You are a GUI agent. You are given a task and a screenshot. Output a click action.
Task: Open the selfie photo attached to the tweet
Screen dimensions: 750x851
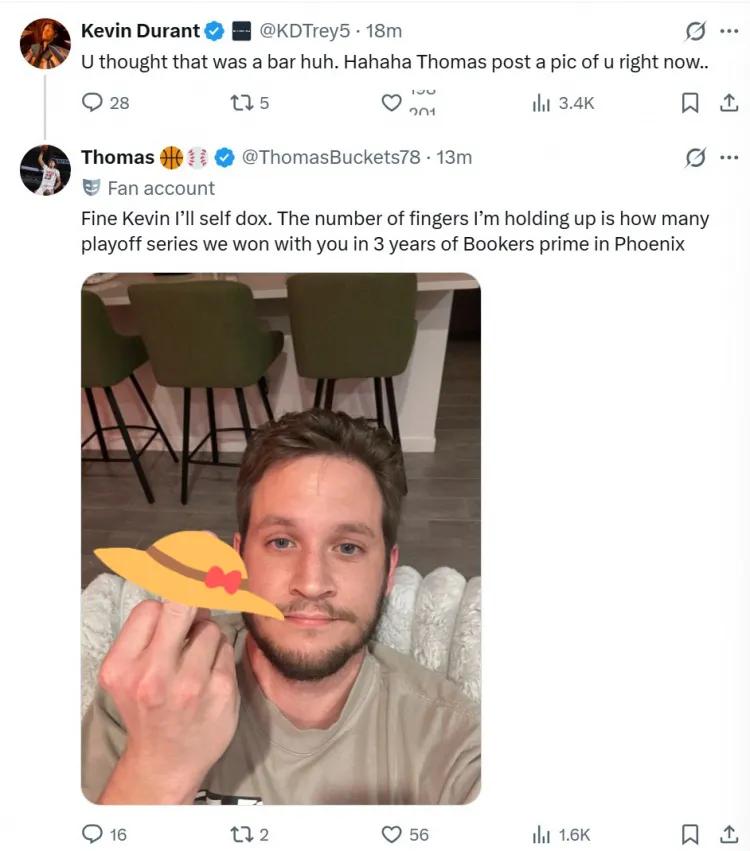(x=281, y=538)
